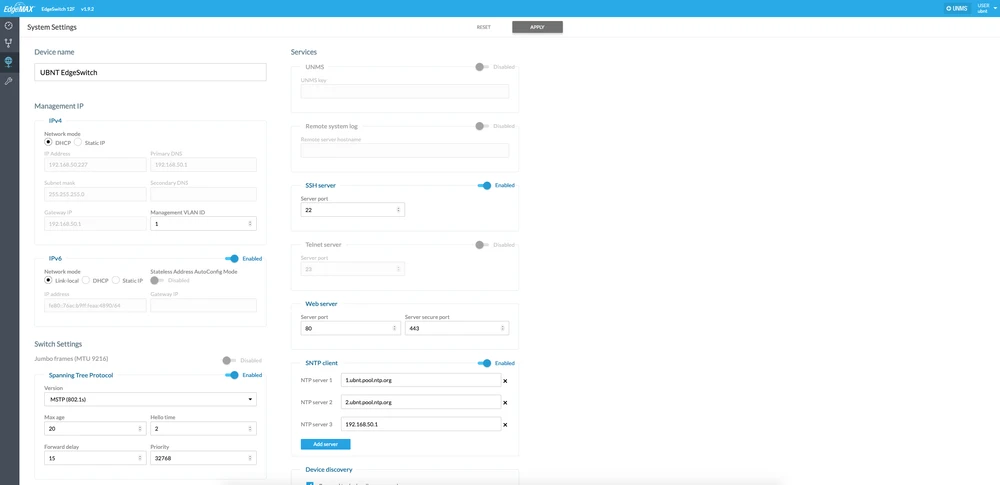Select Static IP radio button under IPv4
Image resolution: width=1000 pixels, height=485 pixels.
(x=79, y=143)
